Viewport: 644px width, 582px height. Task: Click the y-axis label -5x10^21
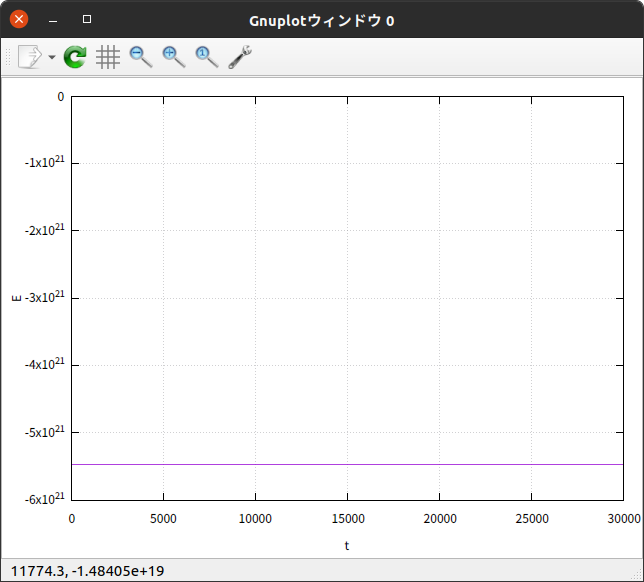[44, 431]
